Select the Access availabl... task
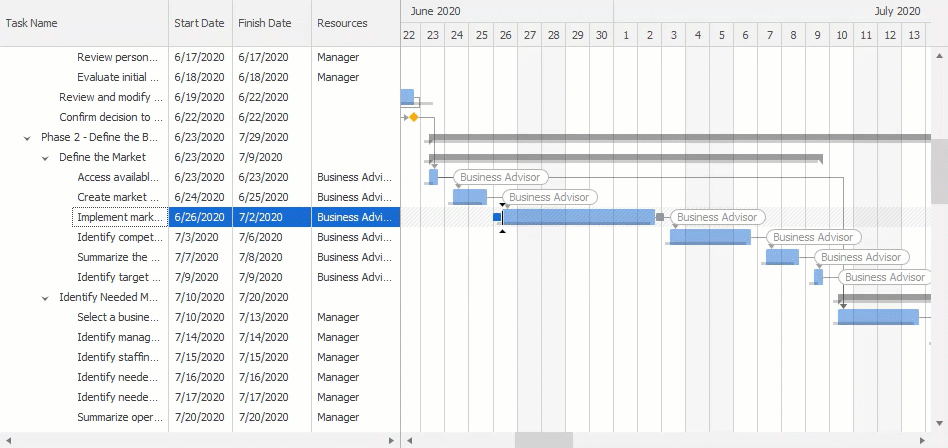 click(118, 177)
